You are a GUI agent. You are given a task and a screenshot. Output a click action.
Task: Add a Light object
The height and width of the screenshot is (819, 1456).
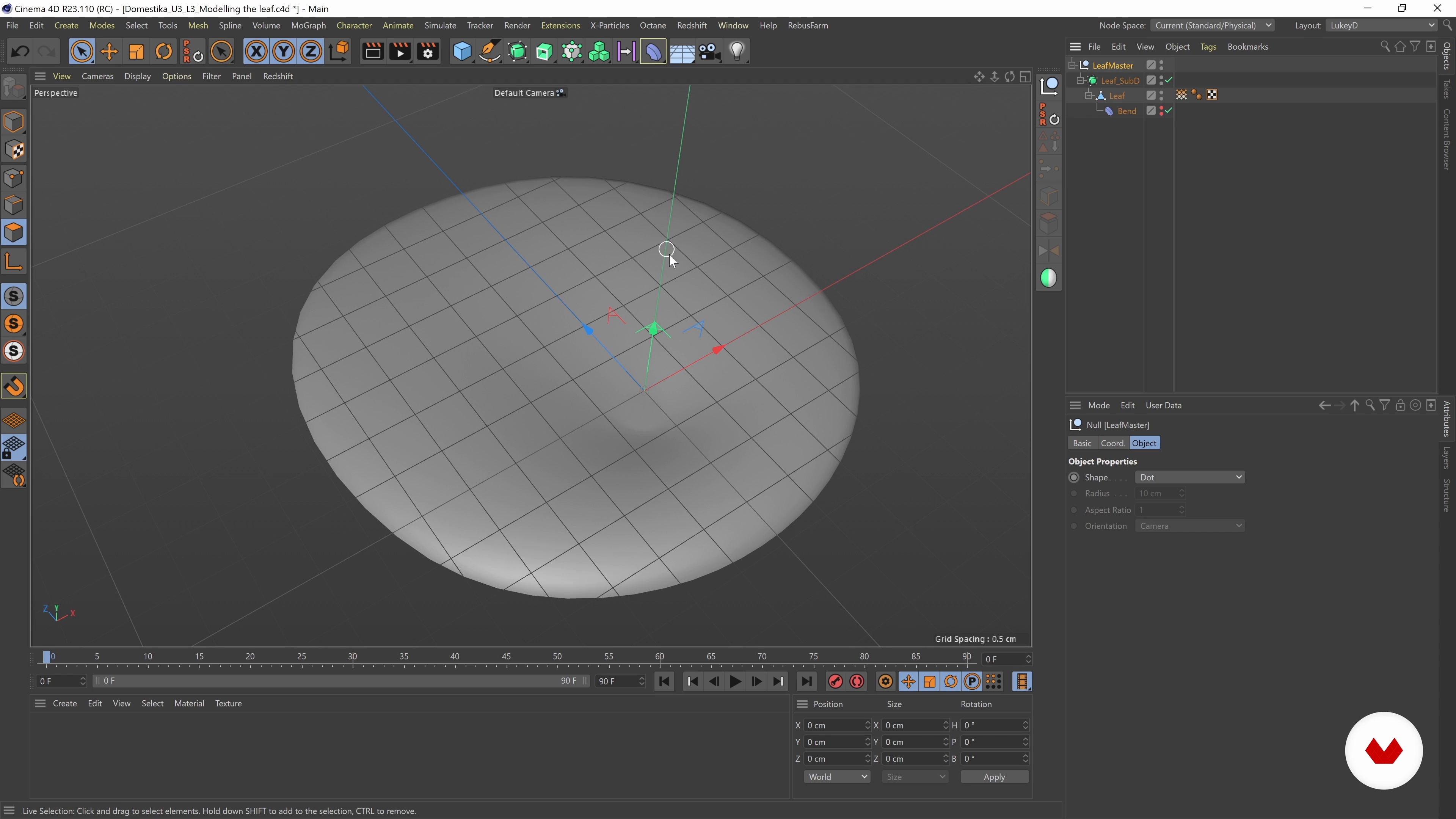736,52
